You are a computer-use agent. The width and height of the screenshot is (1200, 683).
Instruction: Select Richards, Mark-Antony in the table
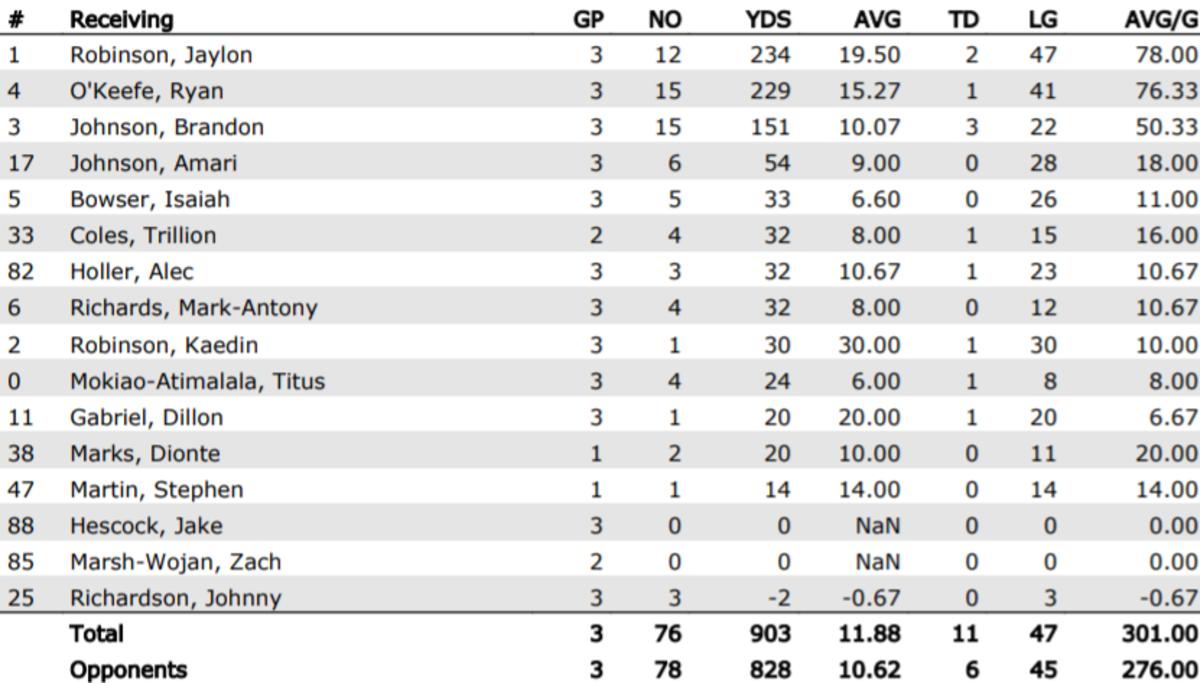(x=193, y=308)
